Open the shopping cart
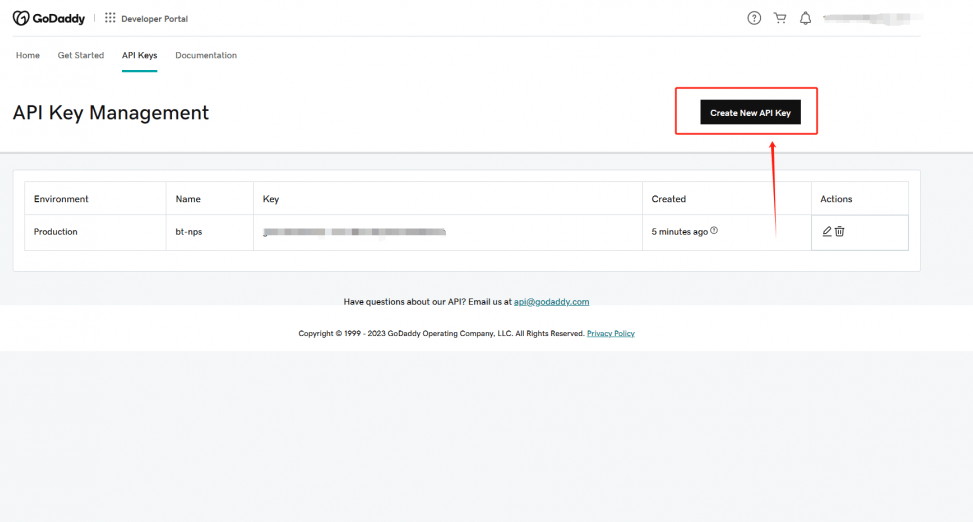This screenshot has height=522, width=973. pyautogui.click(x=780, y=18)
